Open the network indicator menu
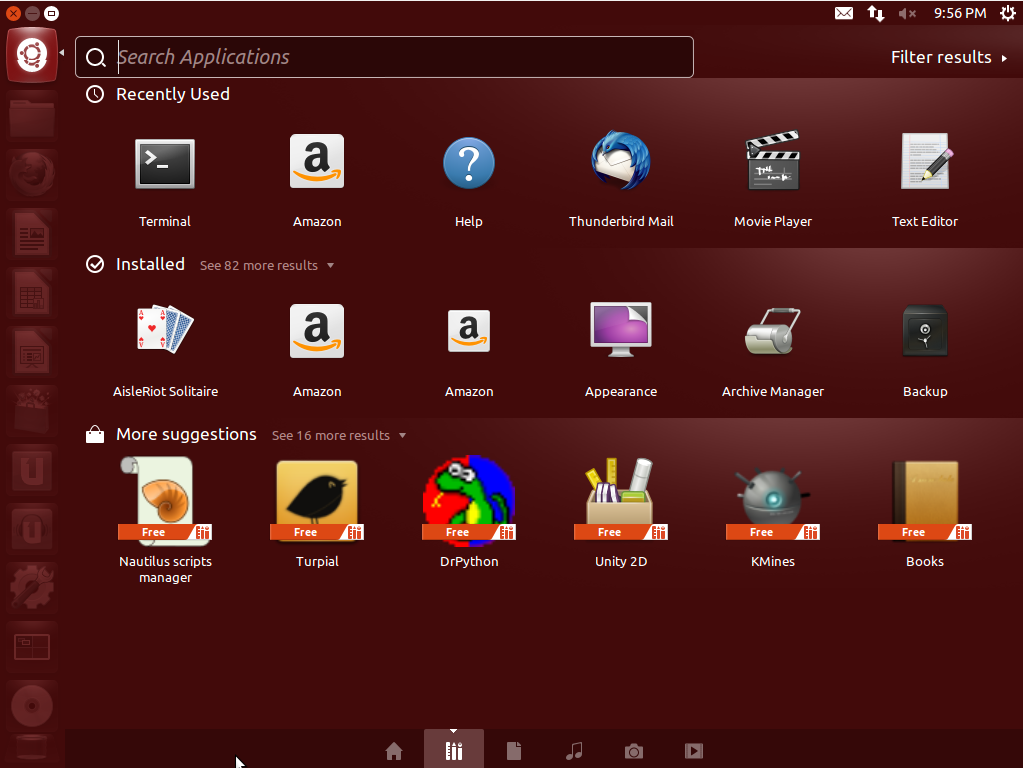Image resolution: width=1023 pixels, height=768 pixels. point(876,13)
